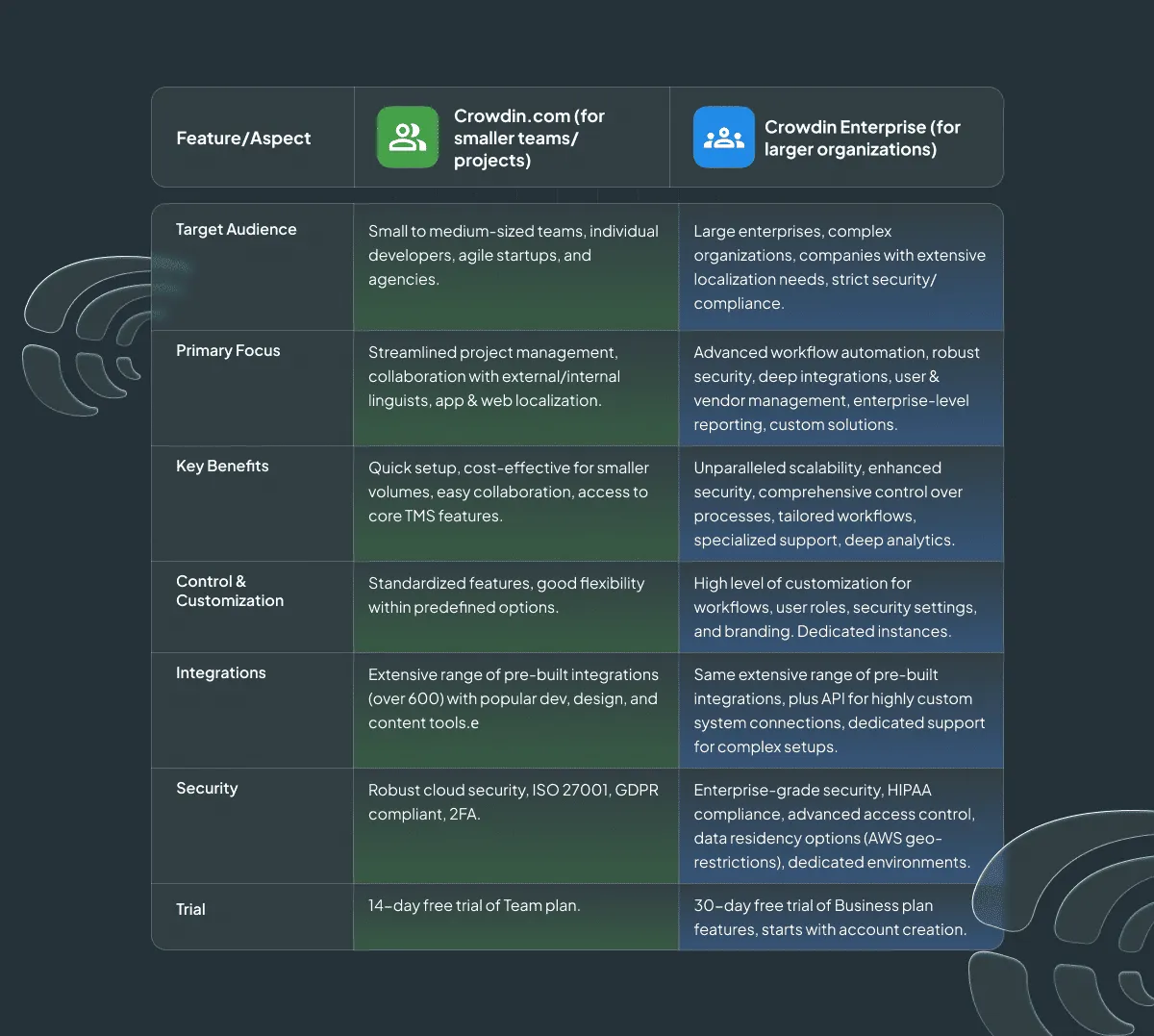
Task: Click the Crowdin.com column heading text
Action: coord(529,138)
